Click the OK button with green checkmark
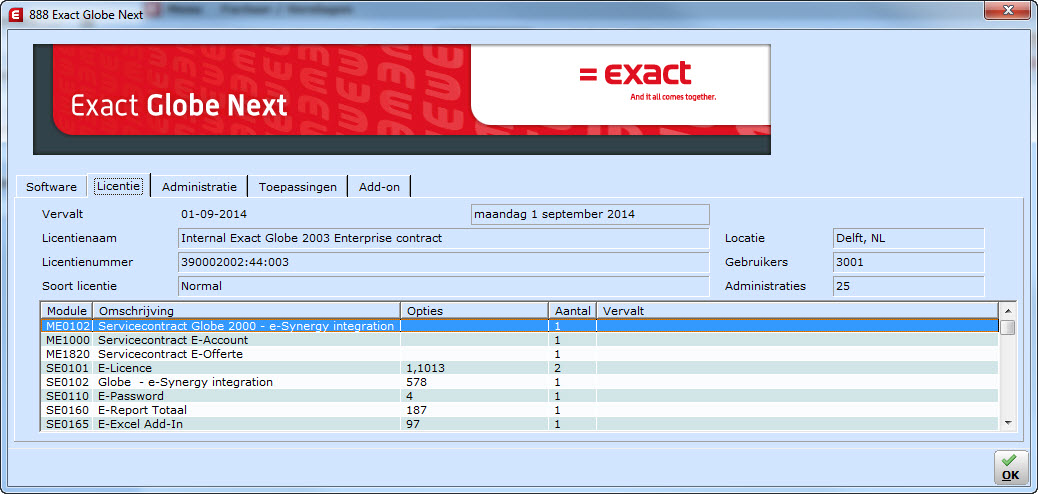The image size is (1038, 494). tap(1010, 468)
